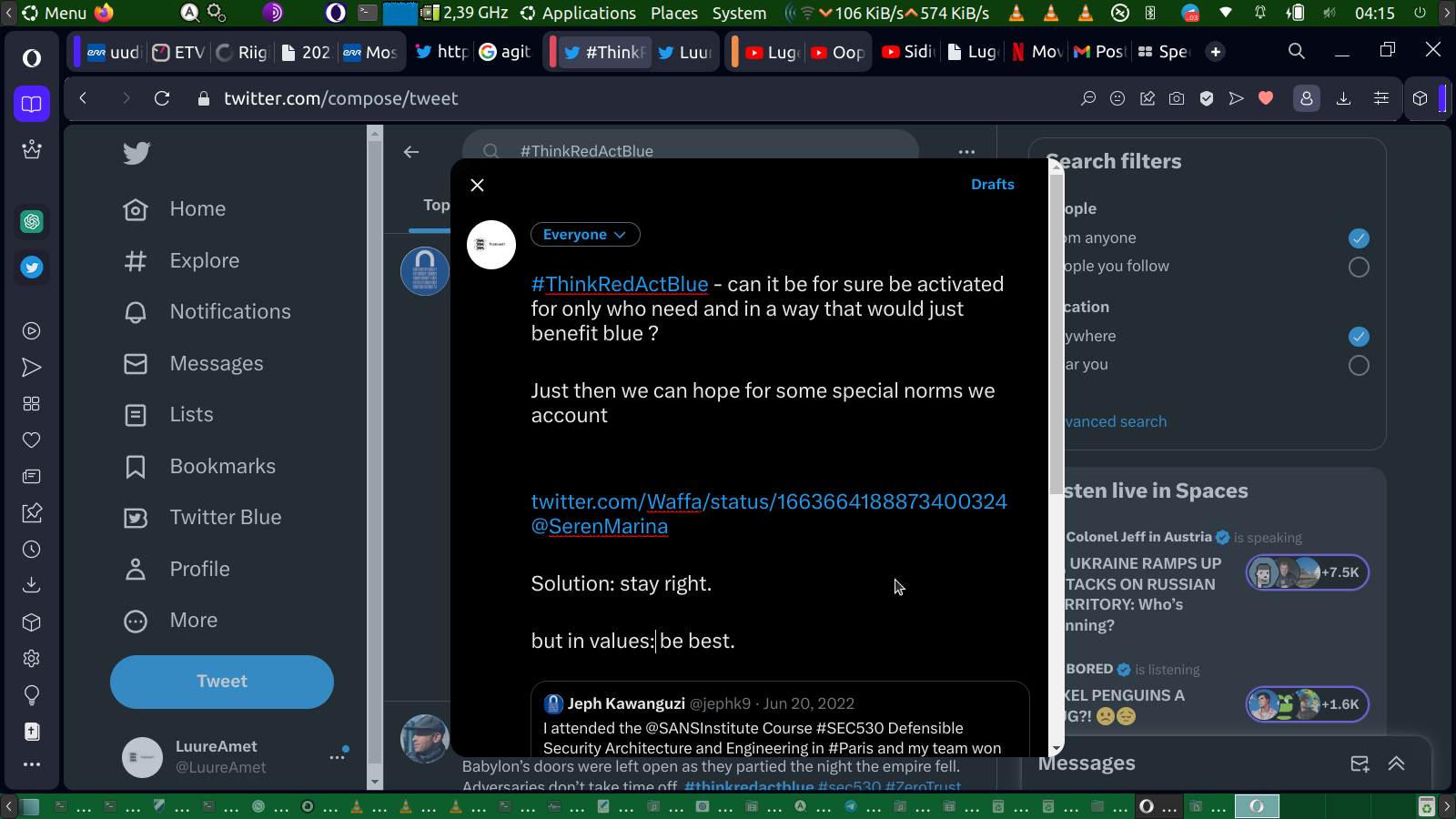Click the blue Tweet button
The height and width of the screenshot is (819, 1456).
coord(222,682)
